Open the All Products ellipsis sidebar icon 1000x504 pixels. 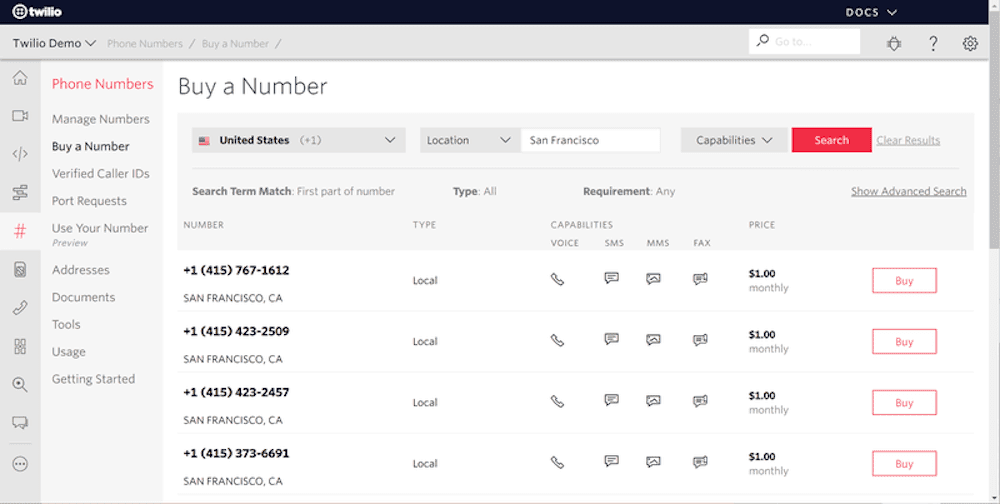[x=20, y=464]
